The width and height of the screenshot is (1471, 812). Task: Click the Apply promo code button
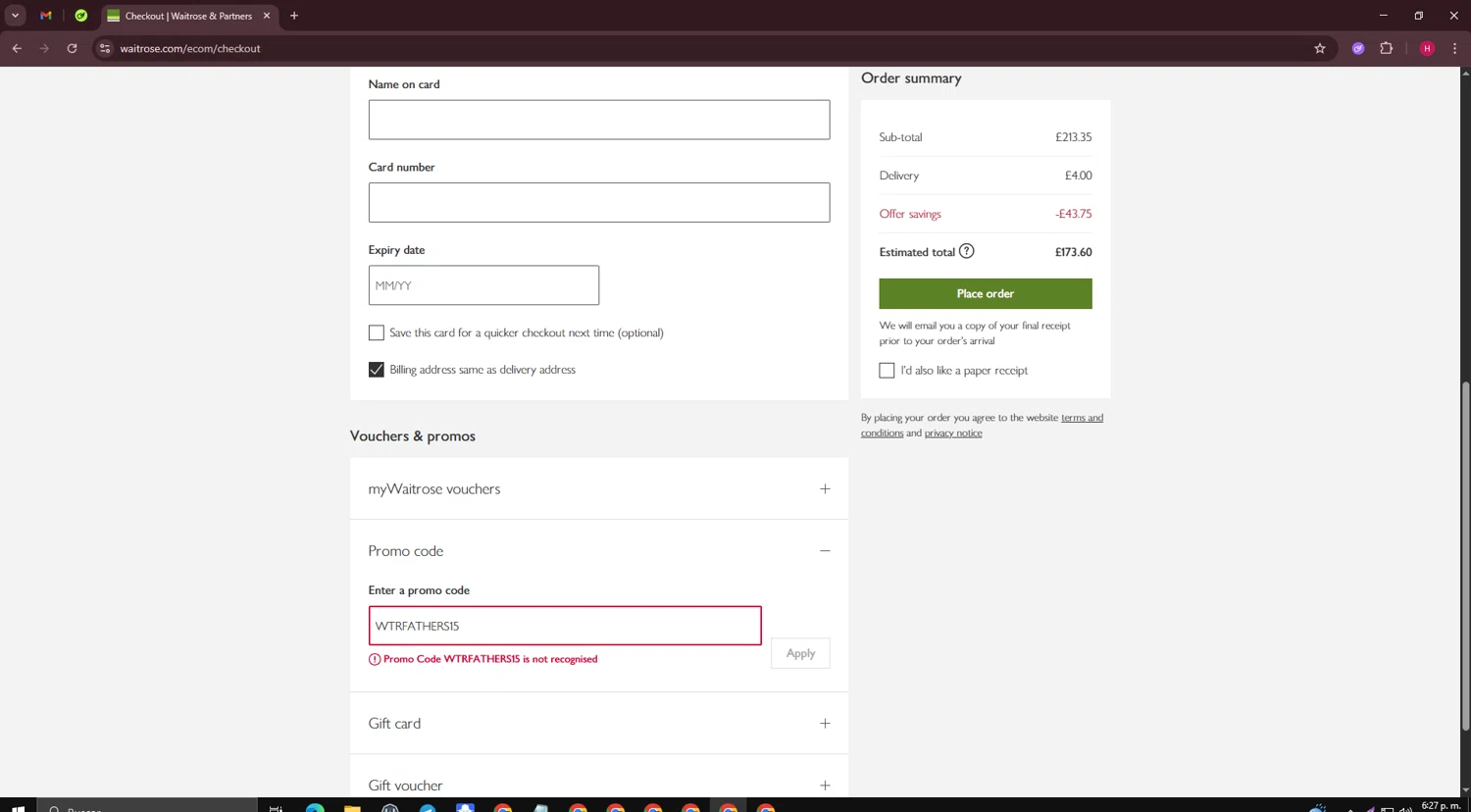coord(800,653)
